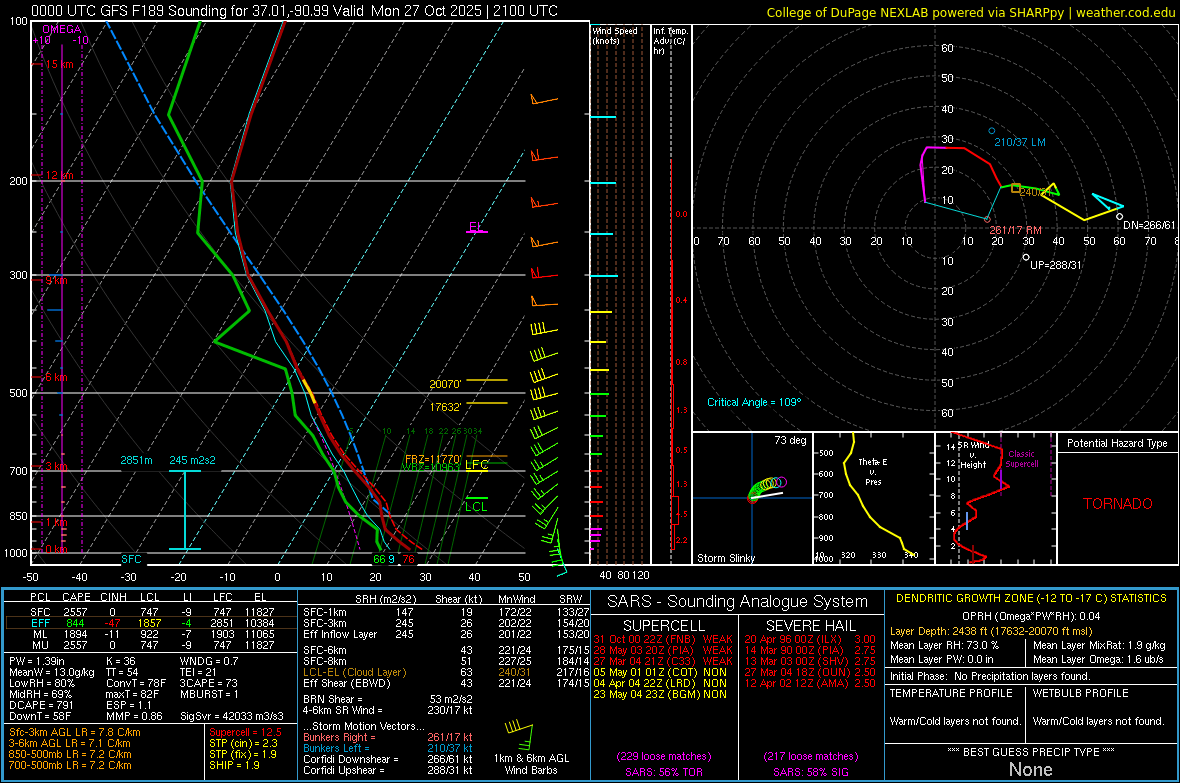Click the '210/37 LM' hodograph marker label
The image size is (1180, 783).
tap(1020, 142)
